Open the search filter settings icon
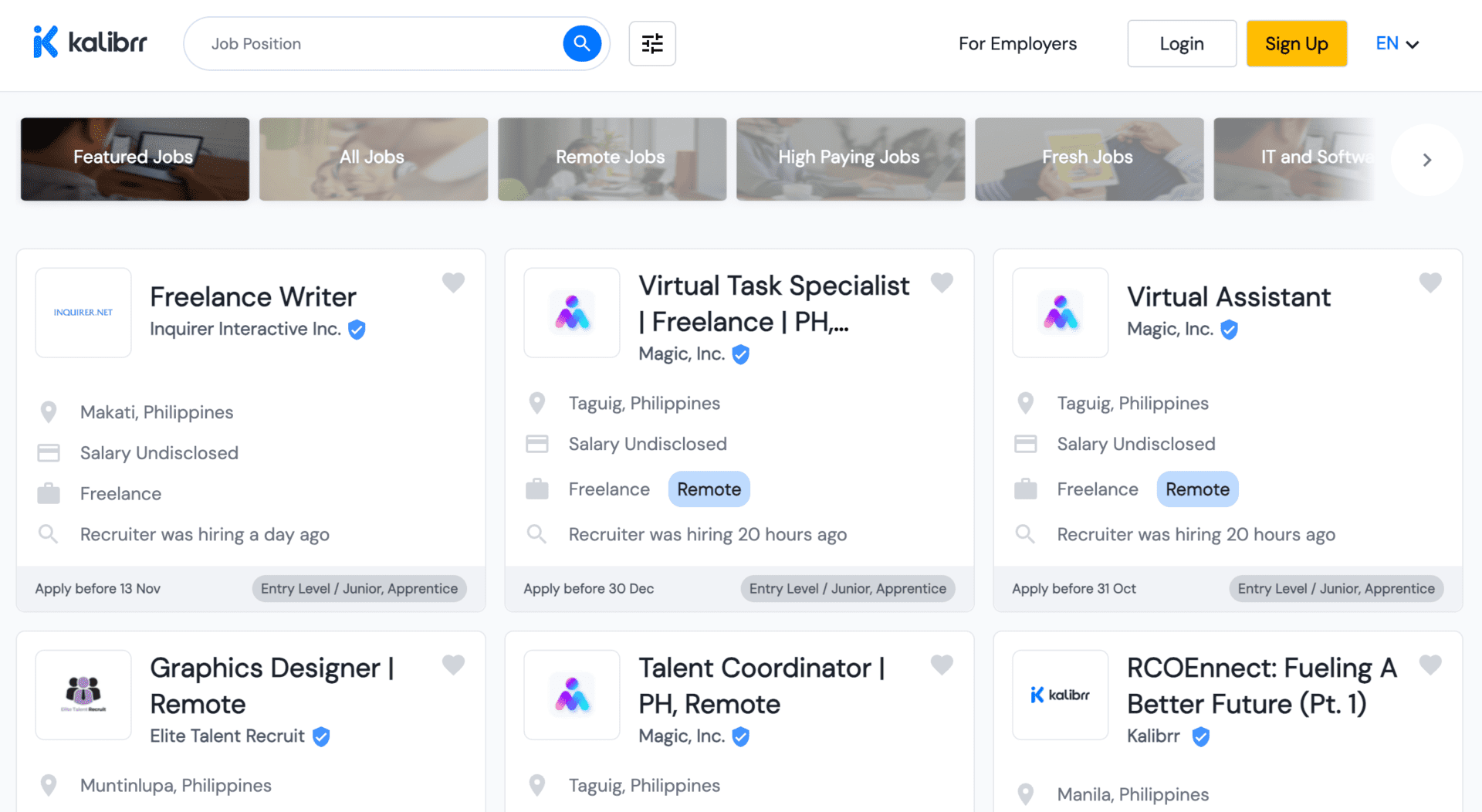 click(651, 43)
